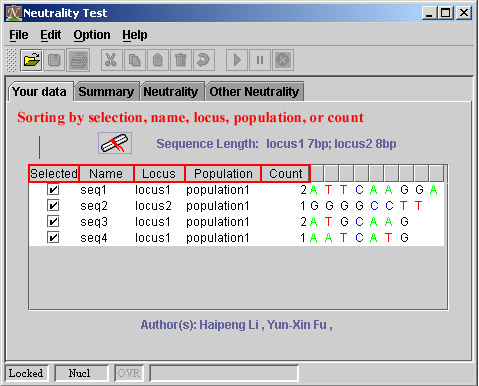Open the Option menu

pyautogui.click(x=92, y=35)
